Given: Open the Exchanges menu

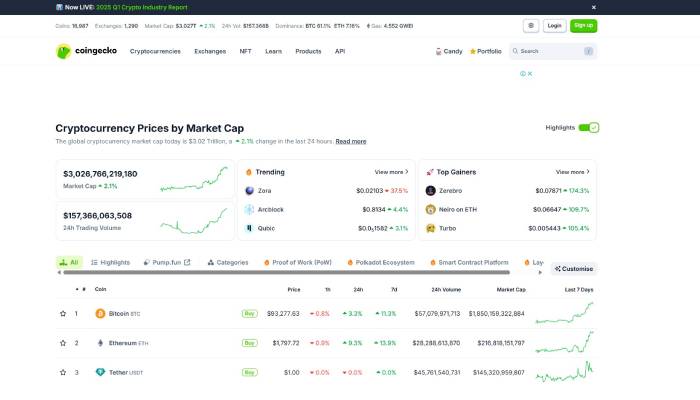Looking at the screenshot, I should pyautogui.click(x=210, y=51).
